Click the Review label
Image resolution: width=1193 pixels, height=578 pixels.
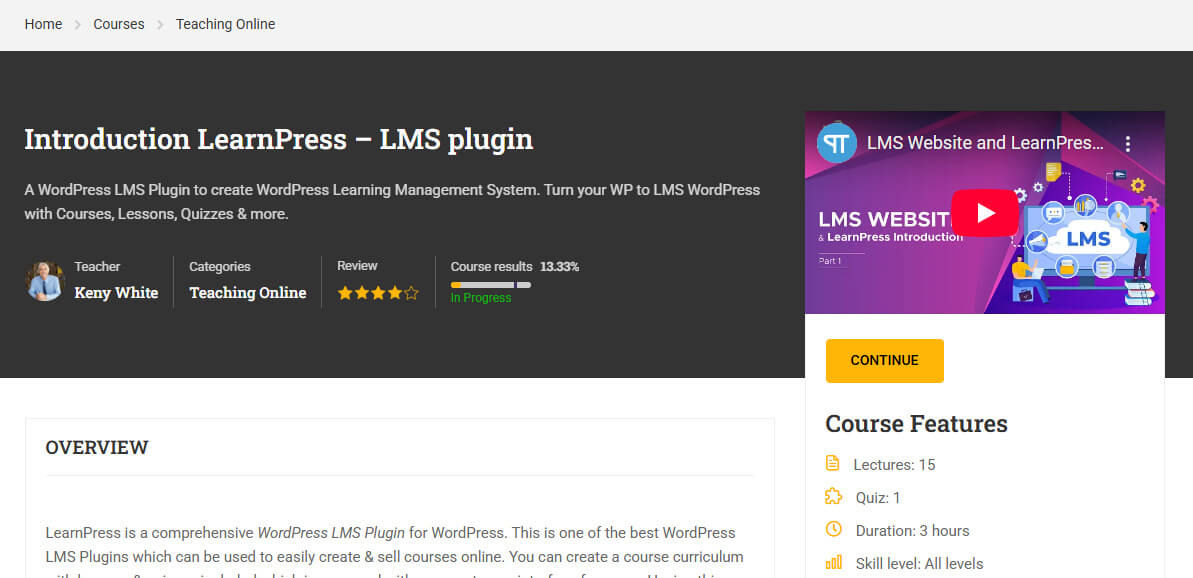(358, 265)
